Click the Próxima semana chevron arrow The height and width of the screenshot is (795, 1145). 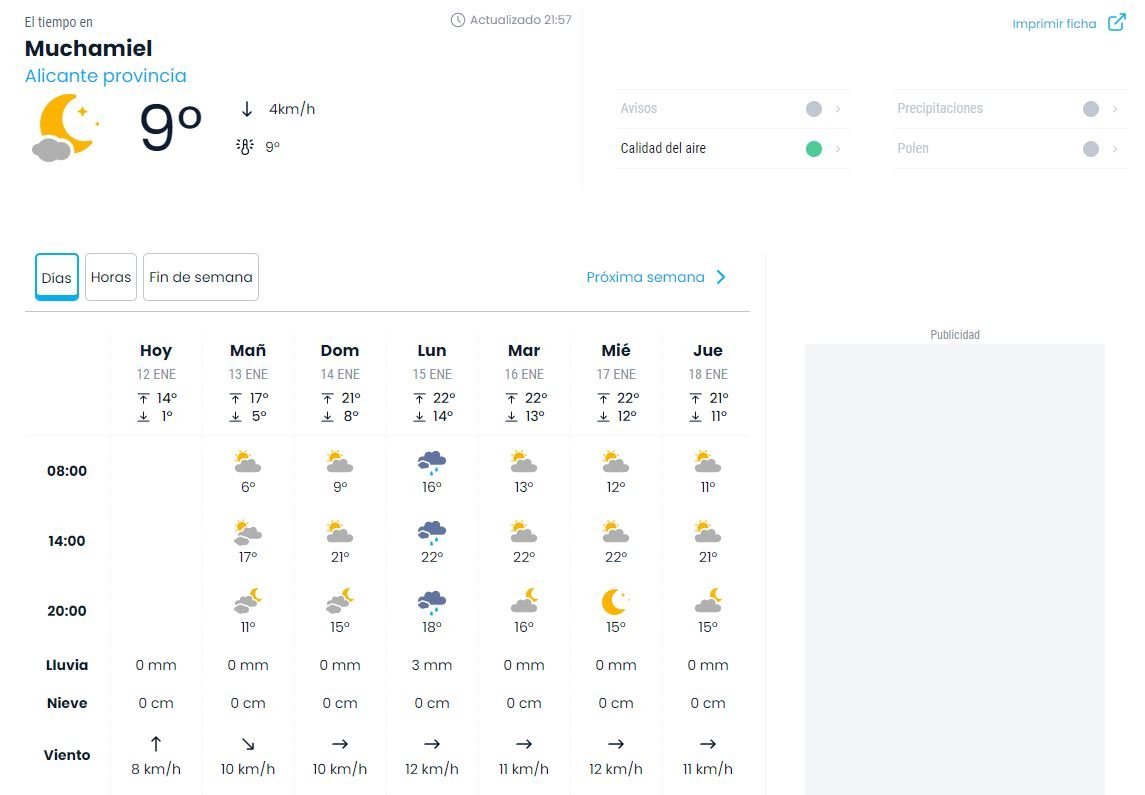tap(721, 277)
